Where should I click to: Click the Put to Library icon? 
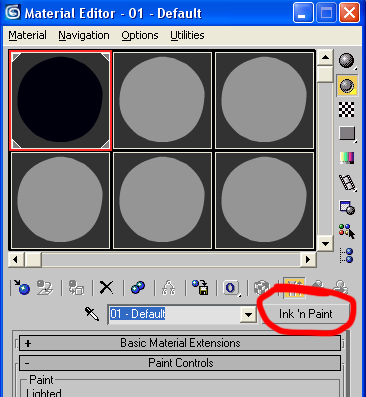point(200,287)
